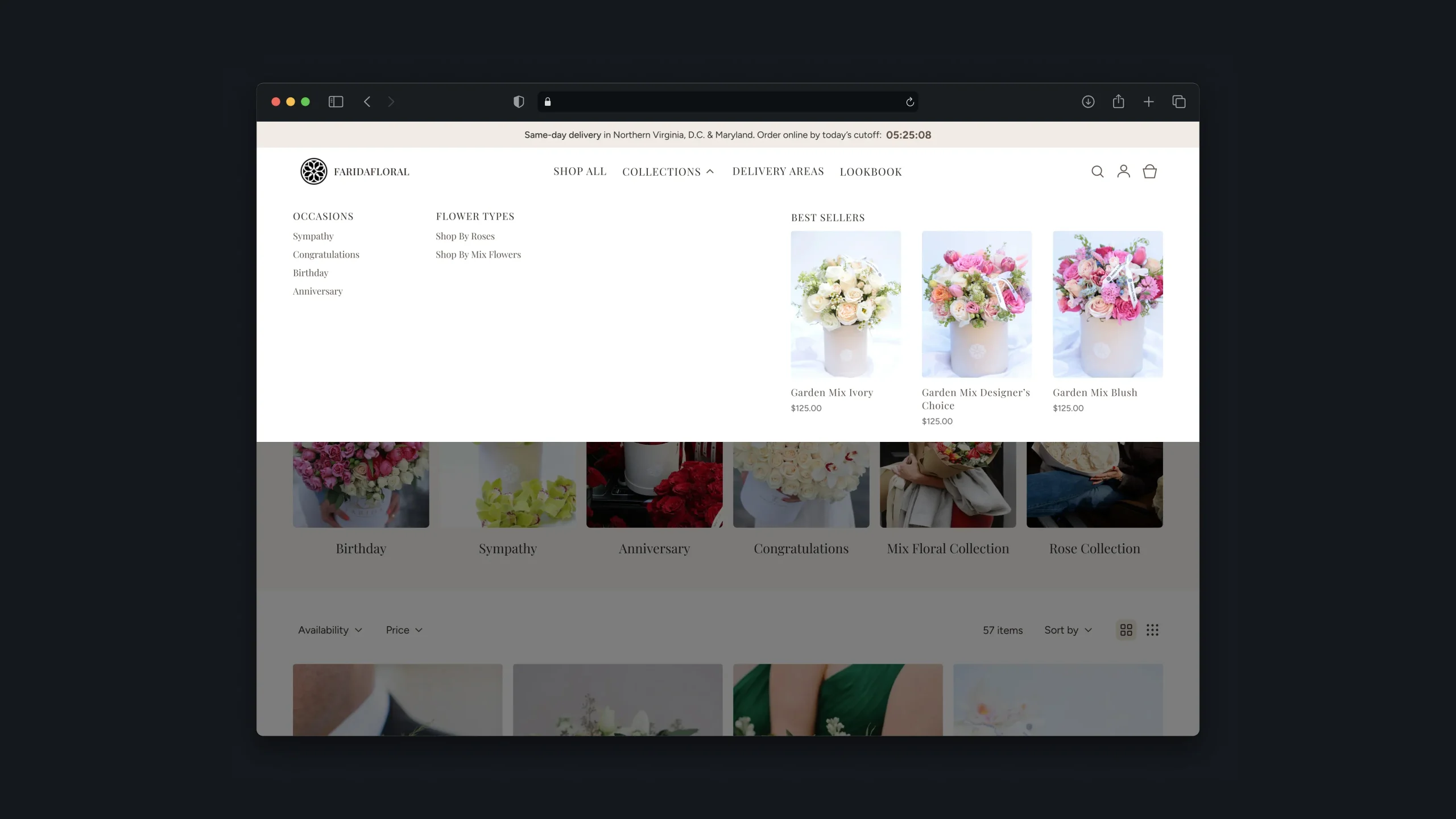Click the Mix Floral Collection photo
1456x819 pixels.
948,485
